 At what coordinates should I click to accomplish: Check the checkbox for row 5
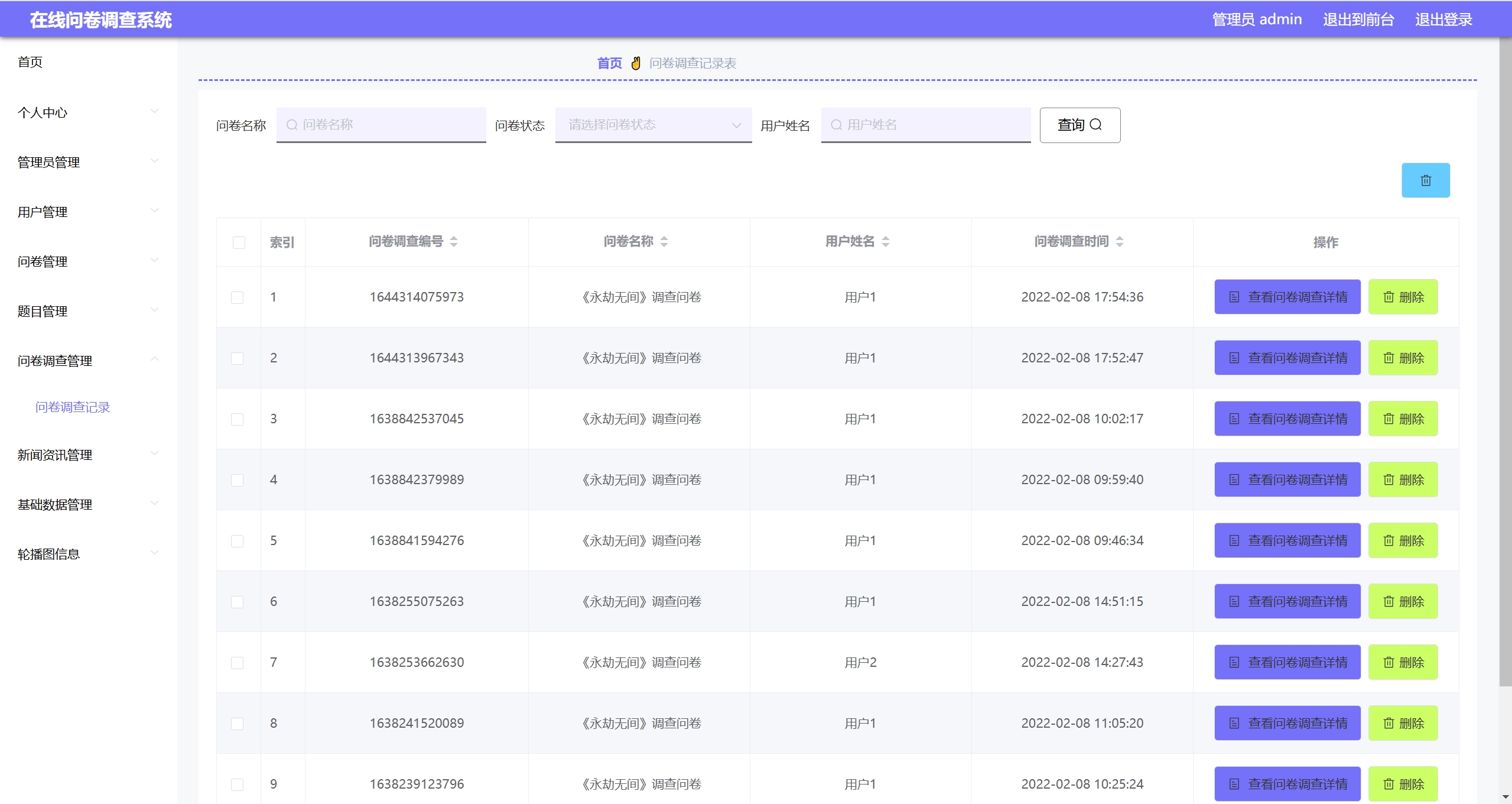click(237, 541)
